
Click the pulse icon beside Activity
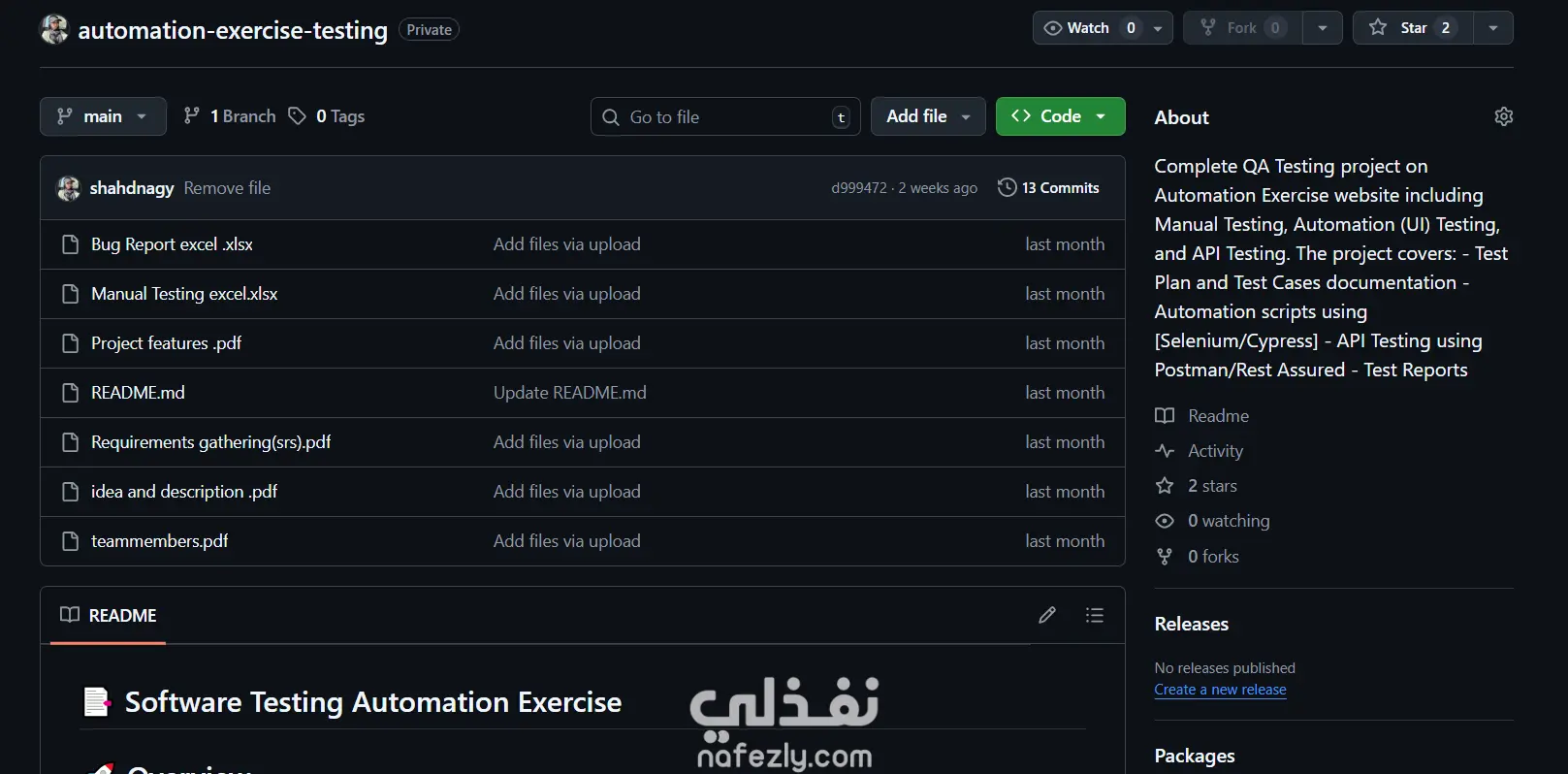coord(1165,451)
